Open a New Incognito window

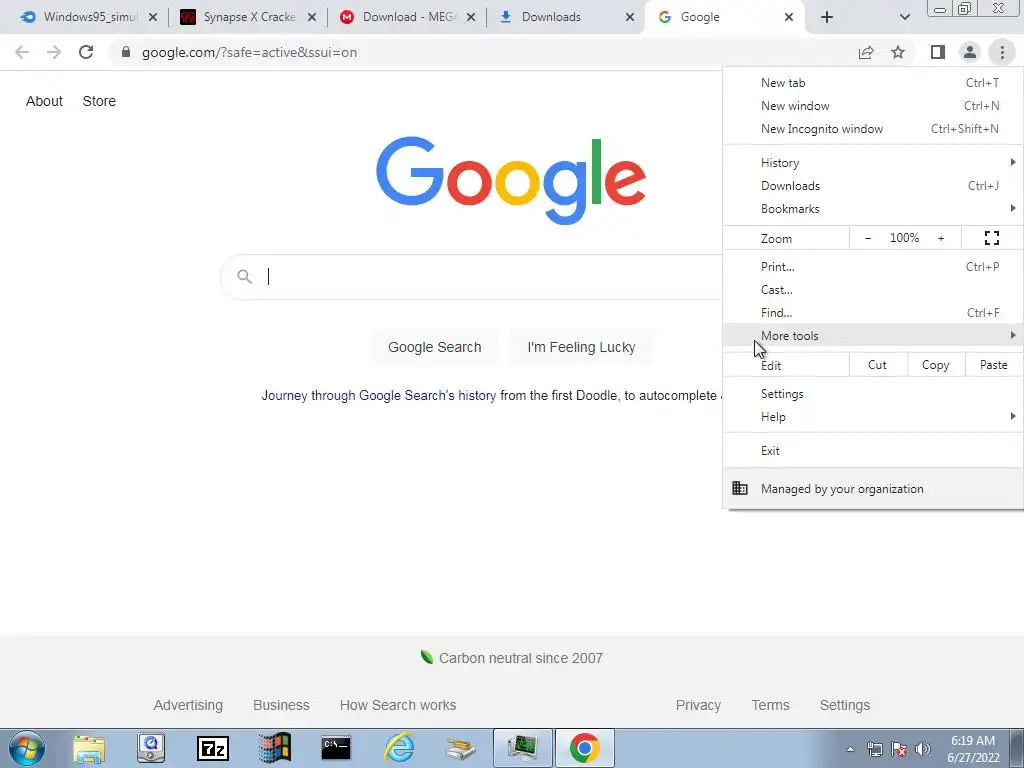click(x=873, y=129)
